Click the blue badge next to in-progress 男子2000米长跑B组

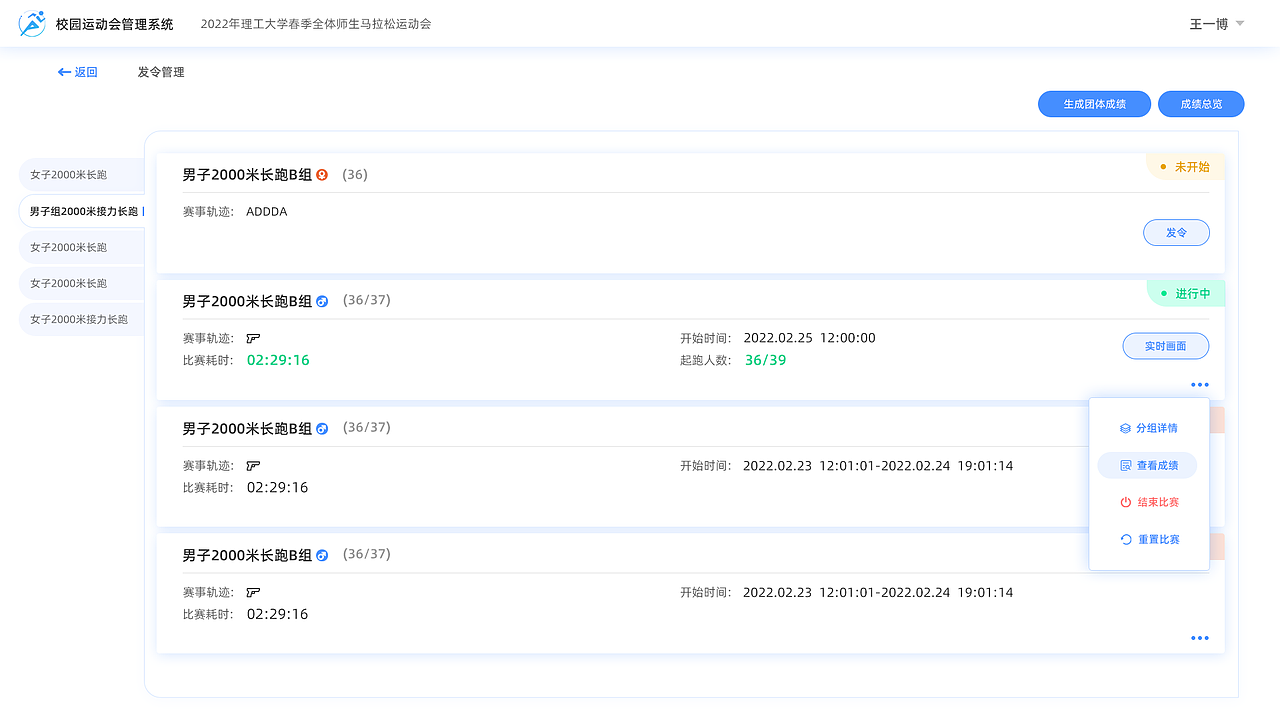tap(321, 300)
